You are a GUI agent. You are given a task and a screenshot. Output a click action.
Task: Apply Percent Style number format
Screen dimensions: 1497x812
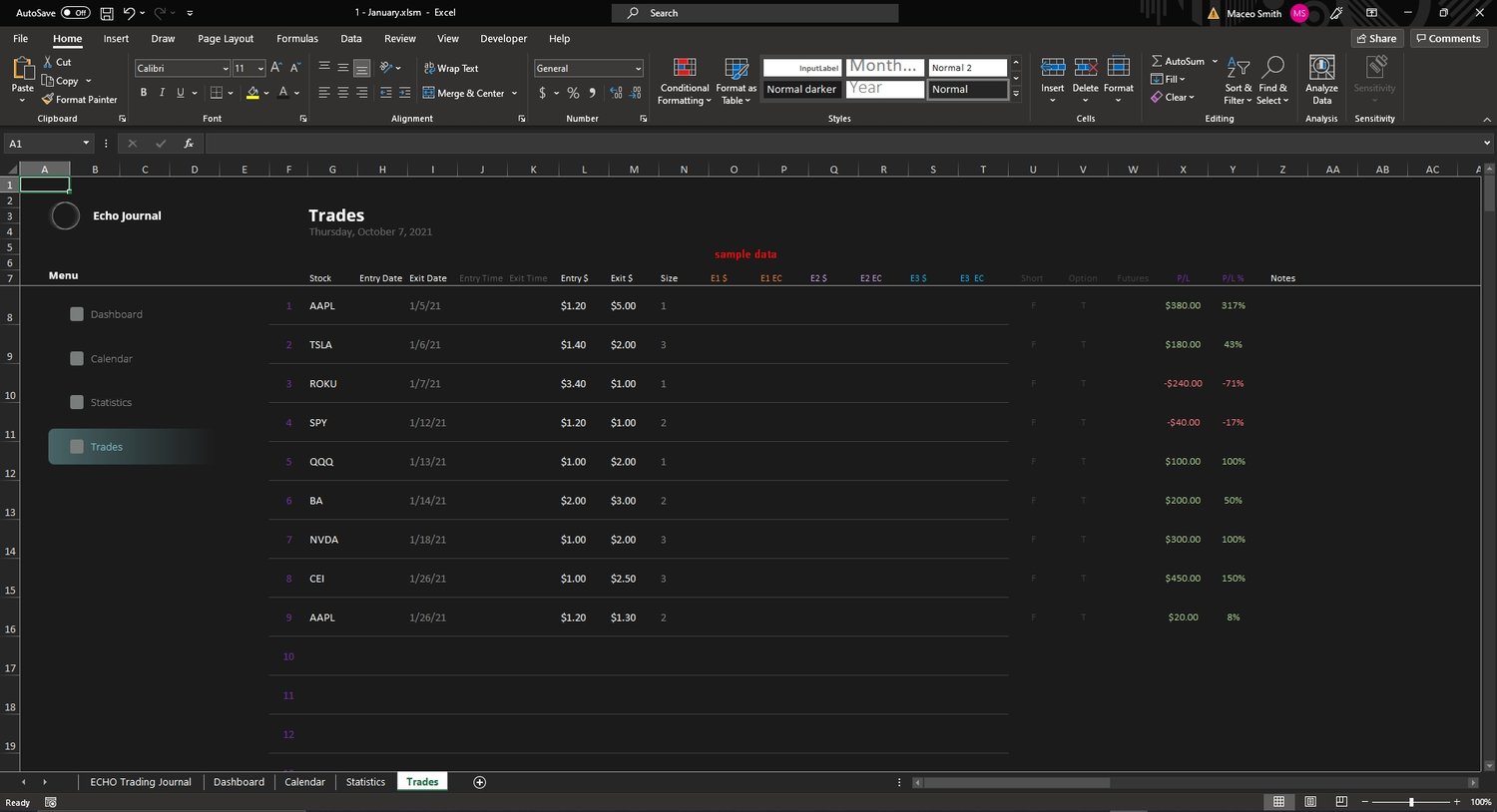click(x=573, y=93)
